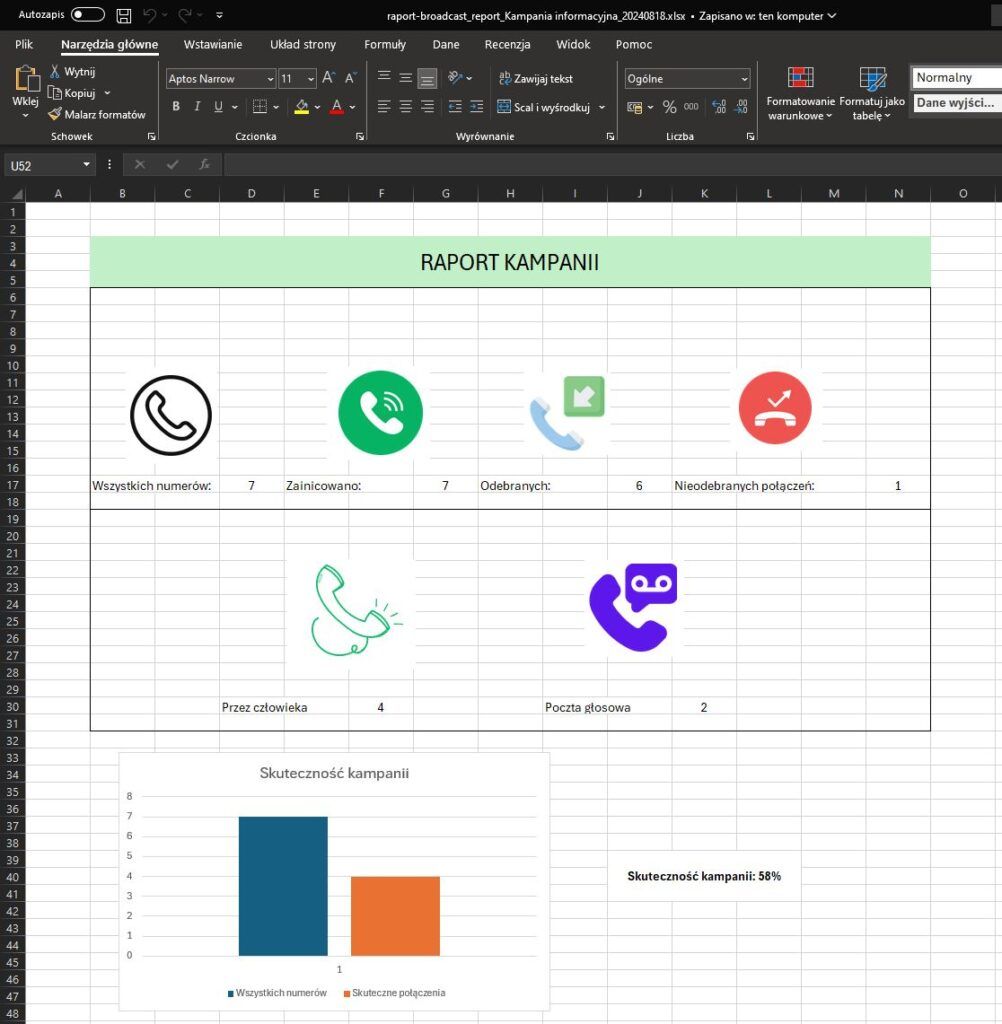The width and height of the screenshot is (1002, 1024).
Task: Click the Wklej paste icon
Action: [25, 82]
